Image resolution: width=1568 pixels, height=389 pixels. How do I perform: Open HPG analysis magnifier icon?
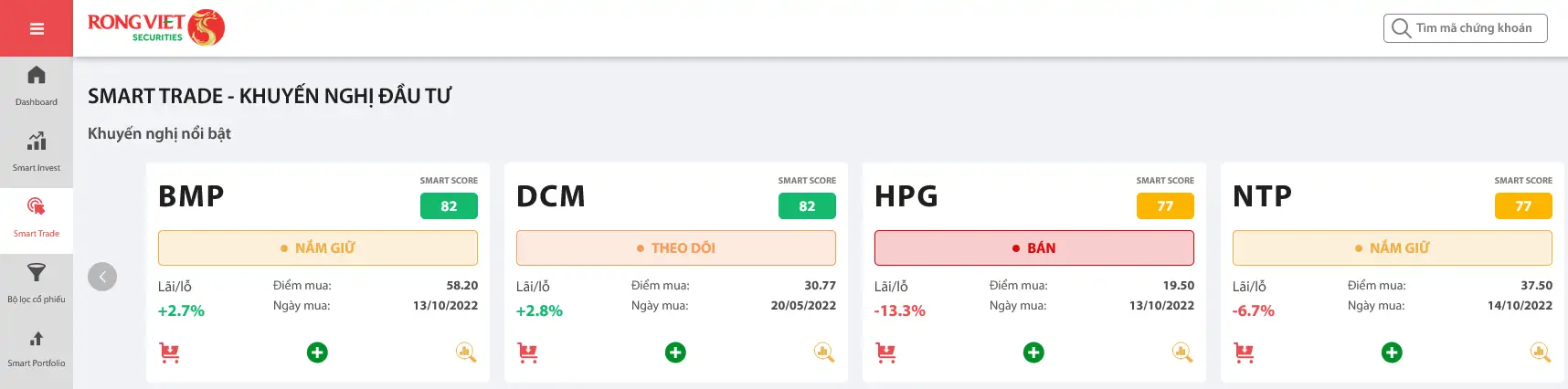[x=1182, y=352]
